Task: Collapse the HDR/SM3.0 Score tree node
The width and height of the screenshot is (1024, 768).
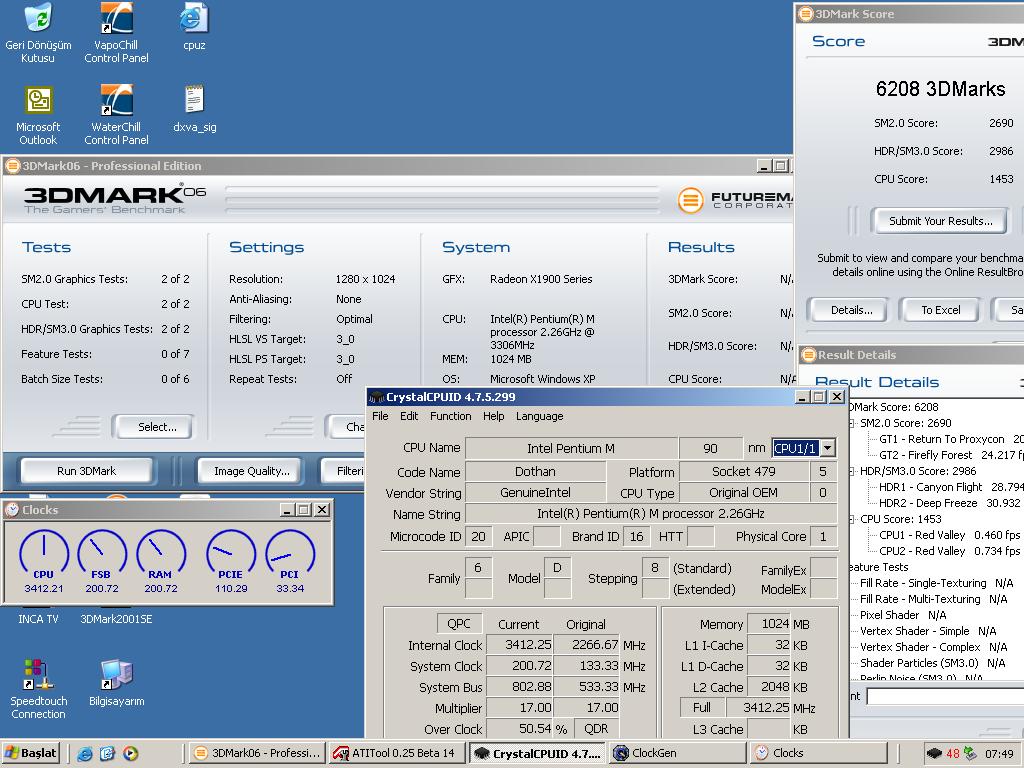Action: pos(852,471)
